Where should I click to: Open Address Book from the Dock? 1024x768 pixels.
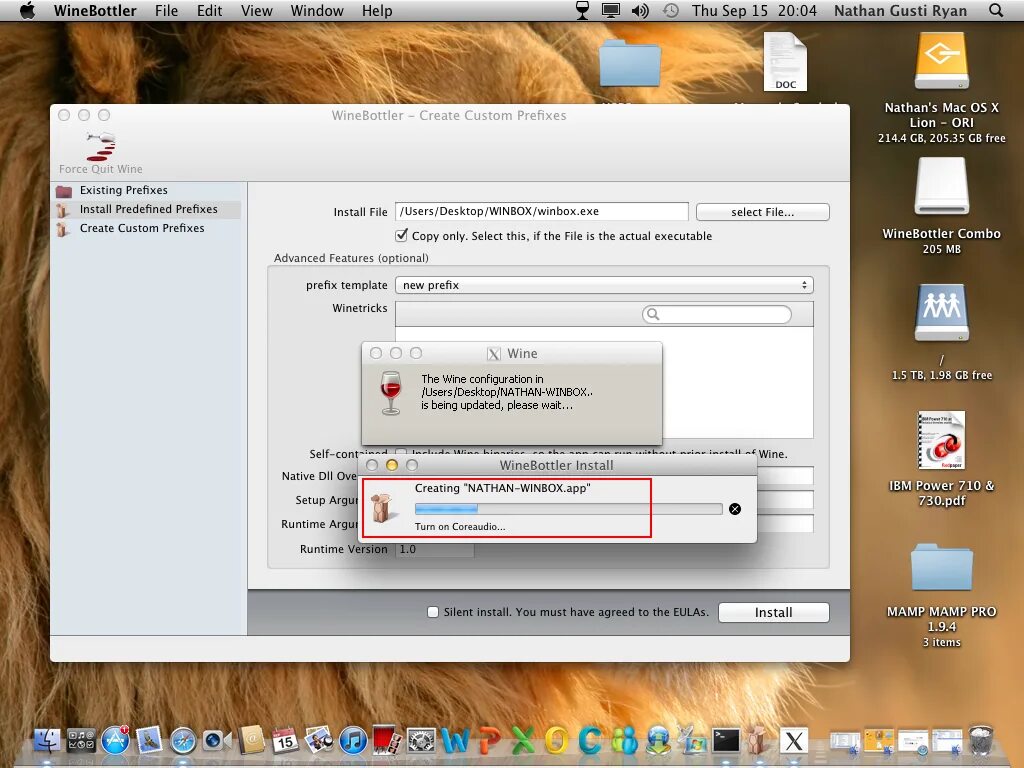pos(251,741)
